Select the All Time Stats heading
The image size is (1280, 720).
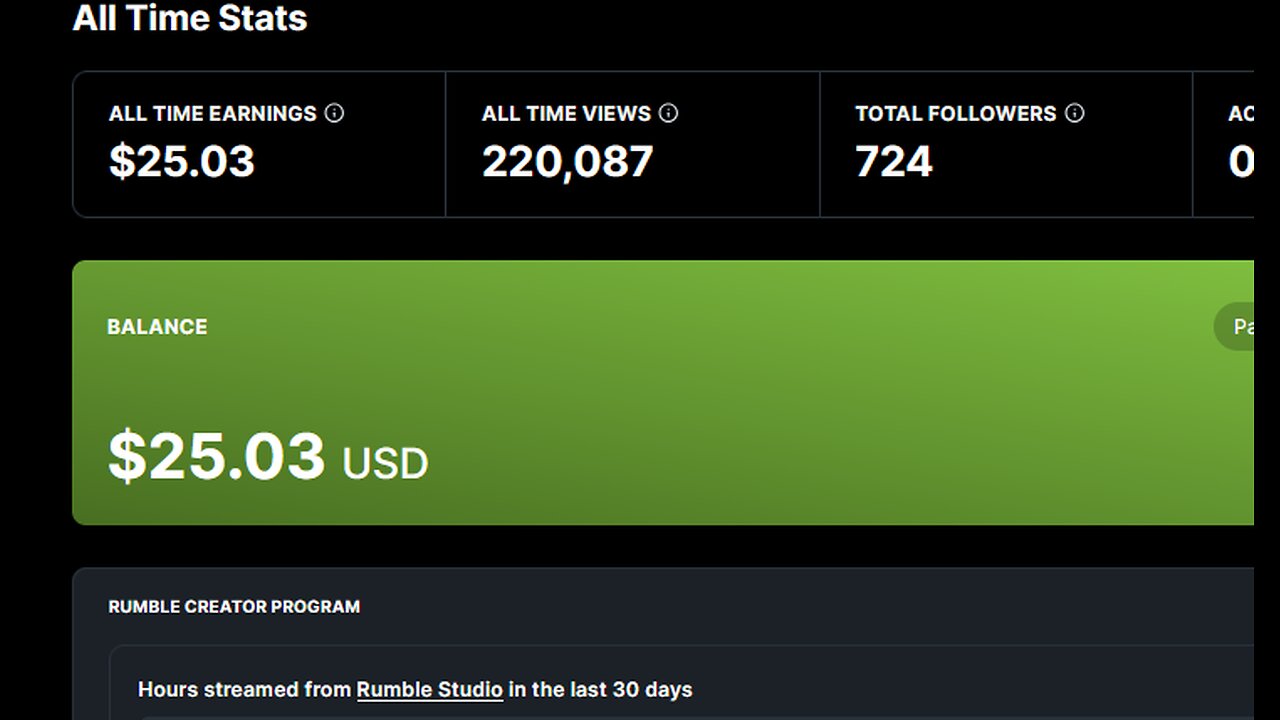[190, 19]
